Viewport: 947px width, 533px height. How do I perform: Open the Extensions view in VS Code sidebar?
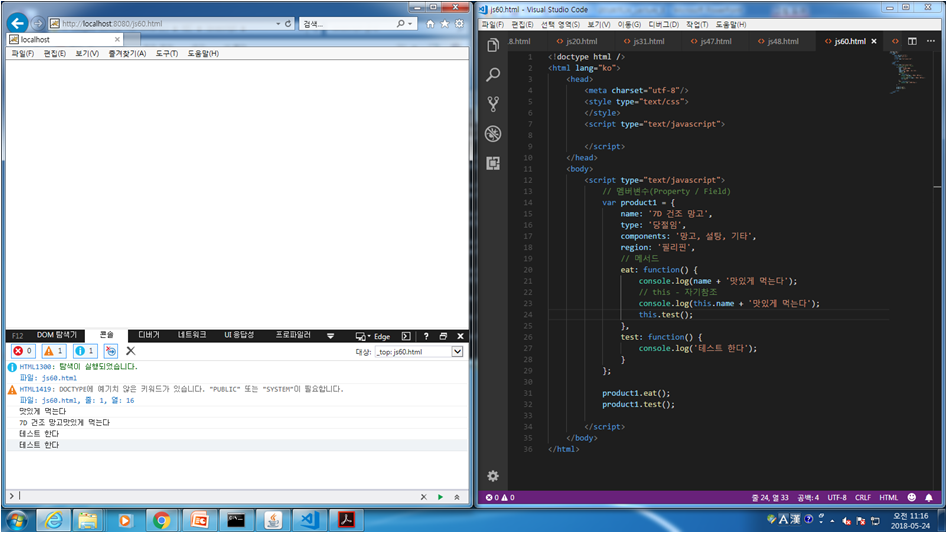[493, 163]
